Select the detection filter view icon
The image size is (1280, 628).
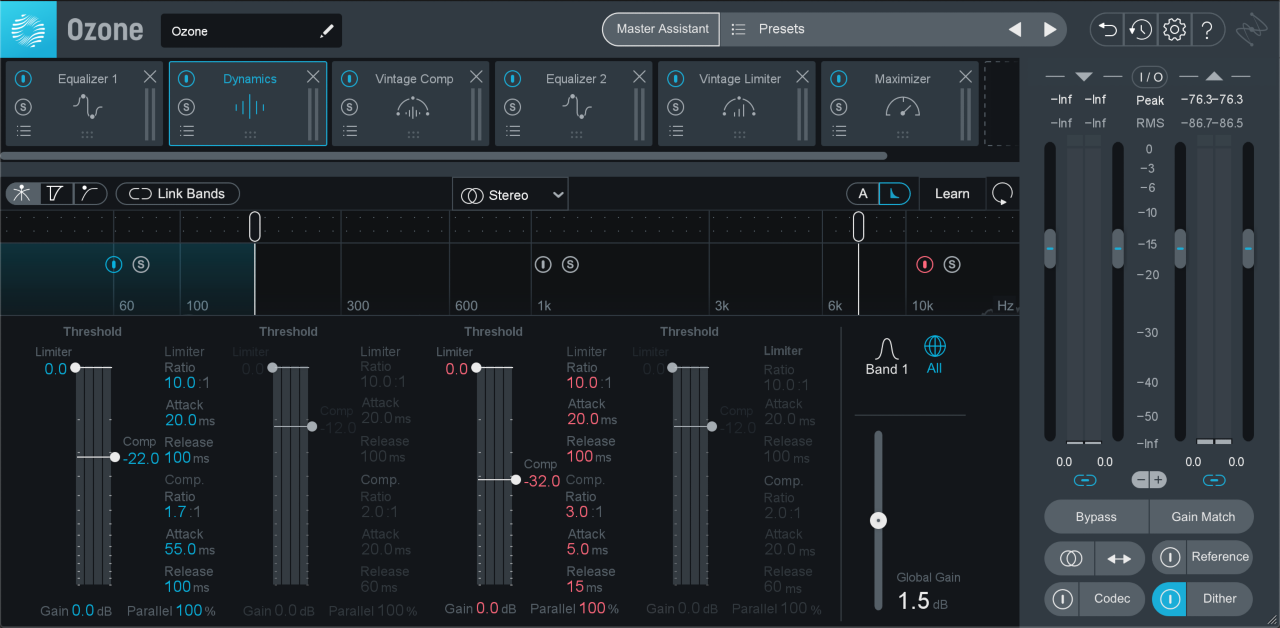tap(90, 194)
